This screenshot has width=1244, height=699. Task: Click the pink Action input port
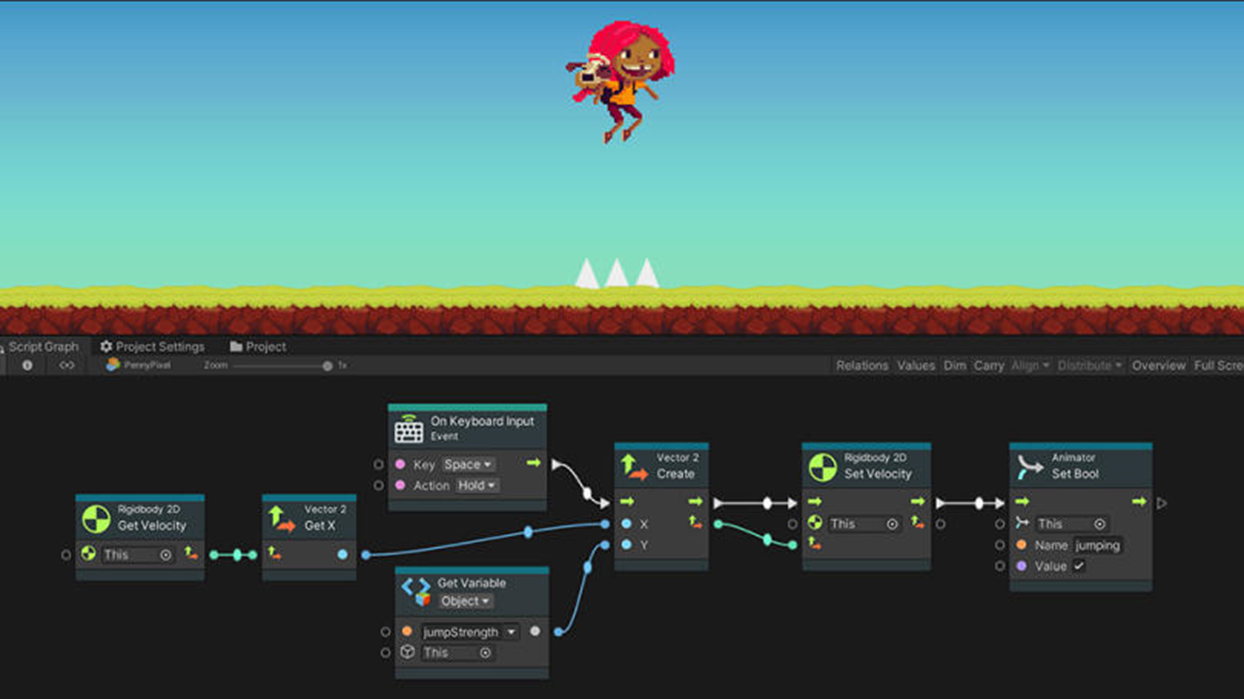(x=400, y=485)
